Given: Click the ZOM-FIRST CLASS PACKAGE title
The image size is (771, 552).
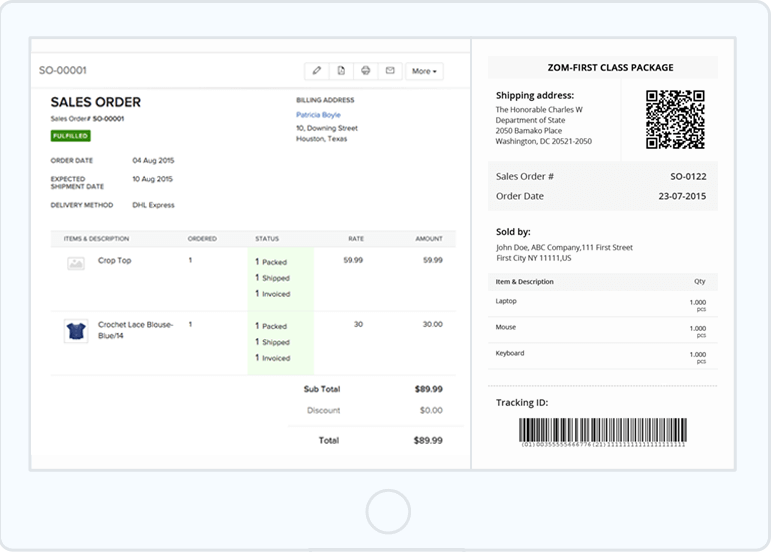Looking at the screenshot, I should click(x=611, y=68).
